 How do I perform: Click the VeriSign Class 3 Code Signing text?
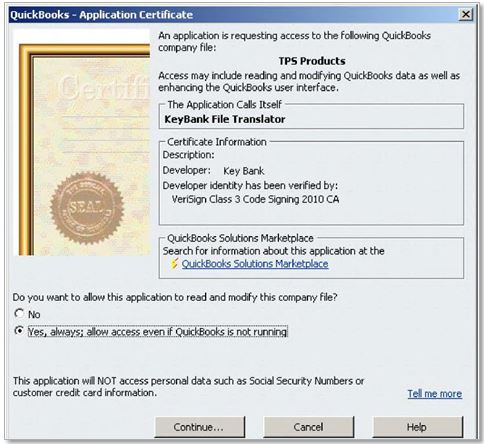[x=255, y=199]
